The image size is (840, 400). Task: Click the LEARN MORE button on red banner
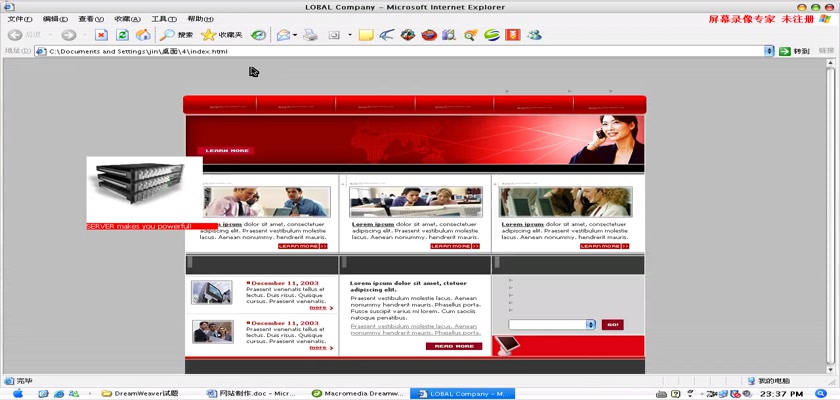(226, 150)
